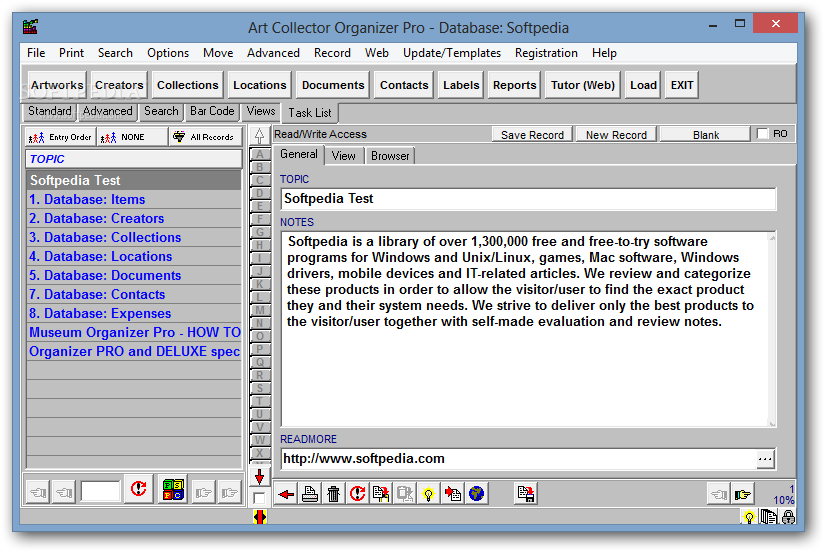Select the Standard tab
This screenshot has width=825, height=552.
coord(49,111)
